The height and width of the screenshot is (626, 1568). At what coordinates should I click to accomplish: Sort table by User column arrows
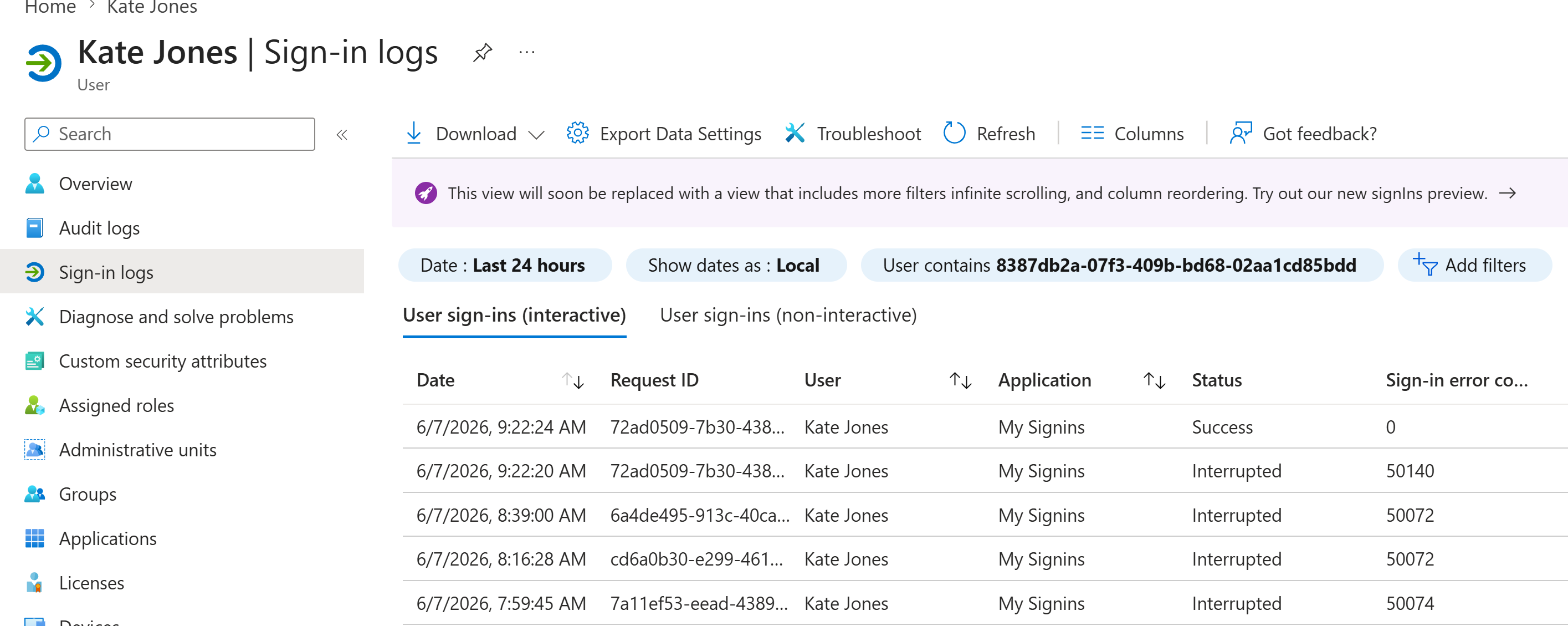[x=961, y=380]
